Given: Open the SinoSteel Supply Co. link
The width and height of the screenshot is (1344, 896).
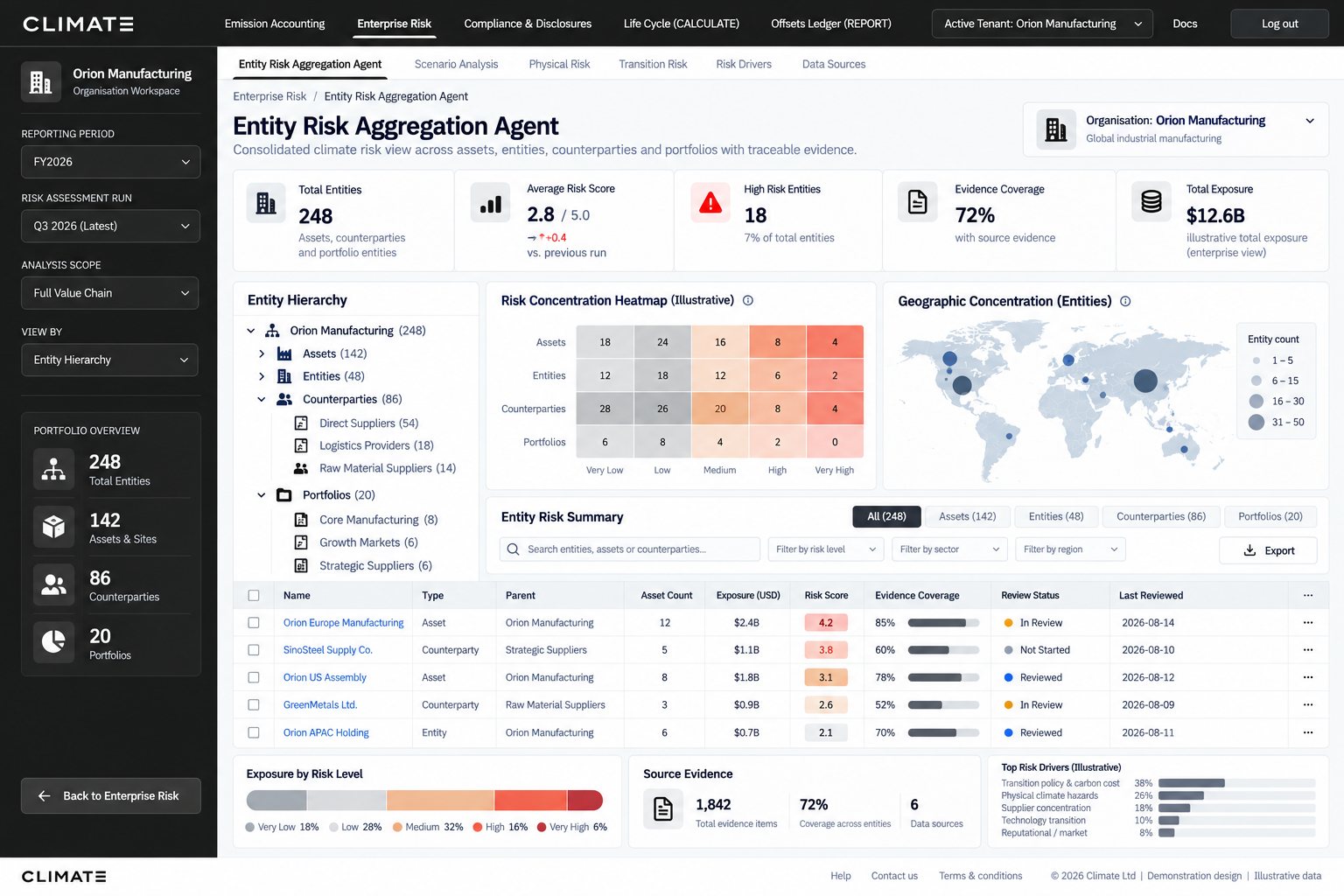Looking at the screenshot, I should coord(327,650).
